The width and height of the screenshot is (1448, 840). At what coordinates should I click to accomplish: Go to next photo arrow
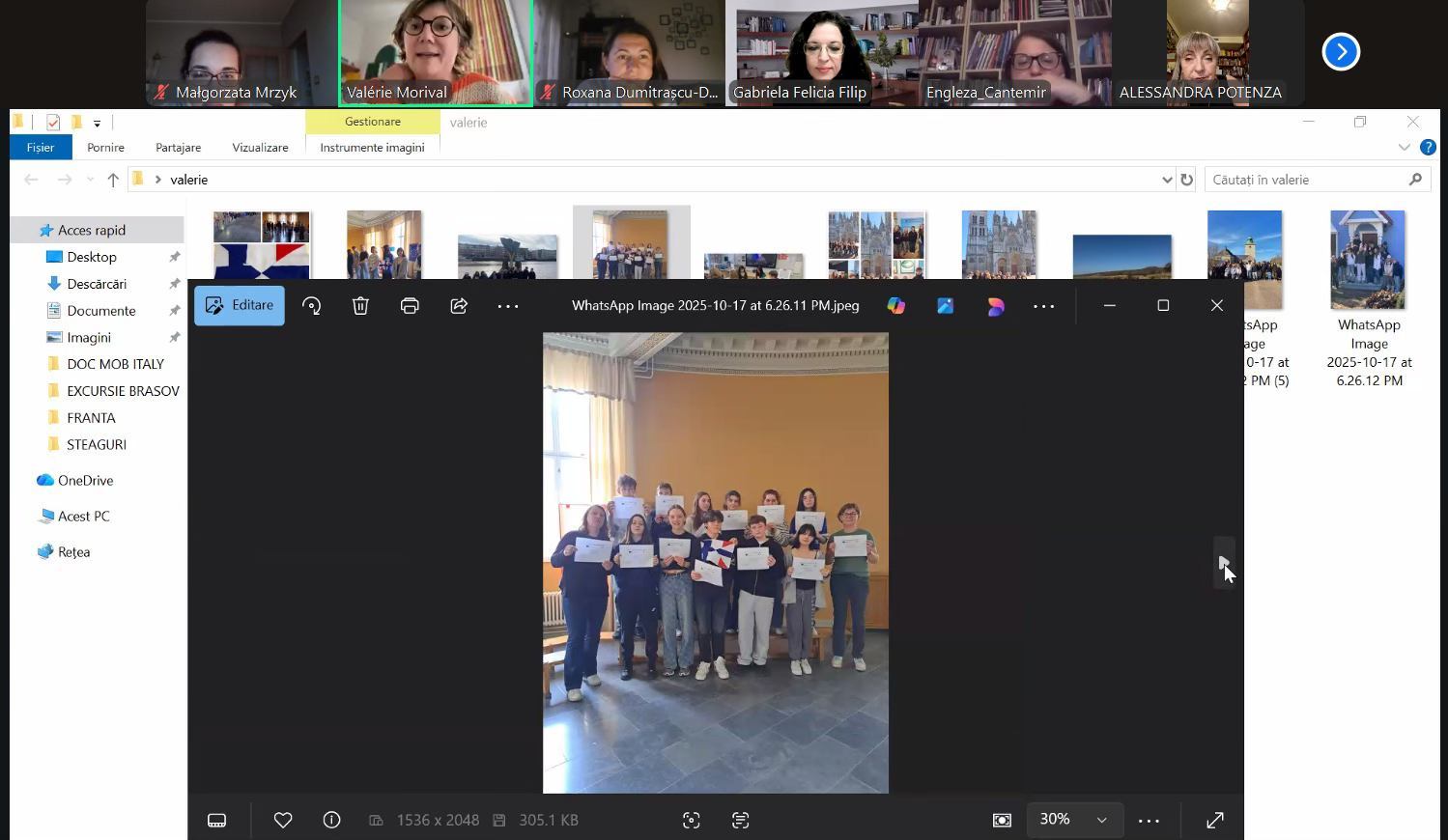click(1223, 562)
